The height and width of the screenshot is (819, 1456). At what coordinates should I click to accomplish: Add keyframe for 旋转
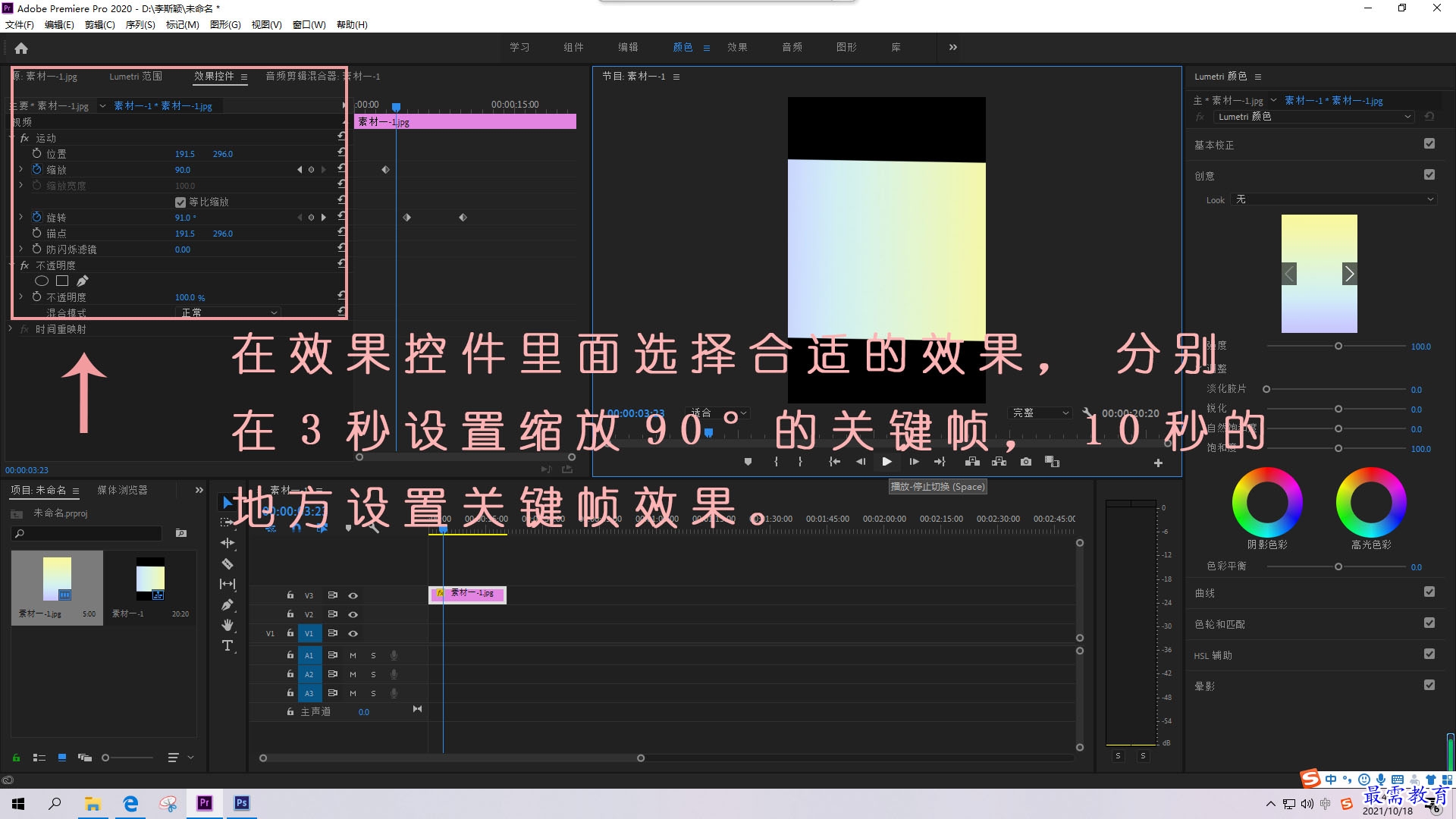pos(311,218)
